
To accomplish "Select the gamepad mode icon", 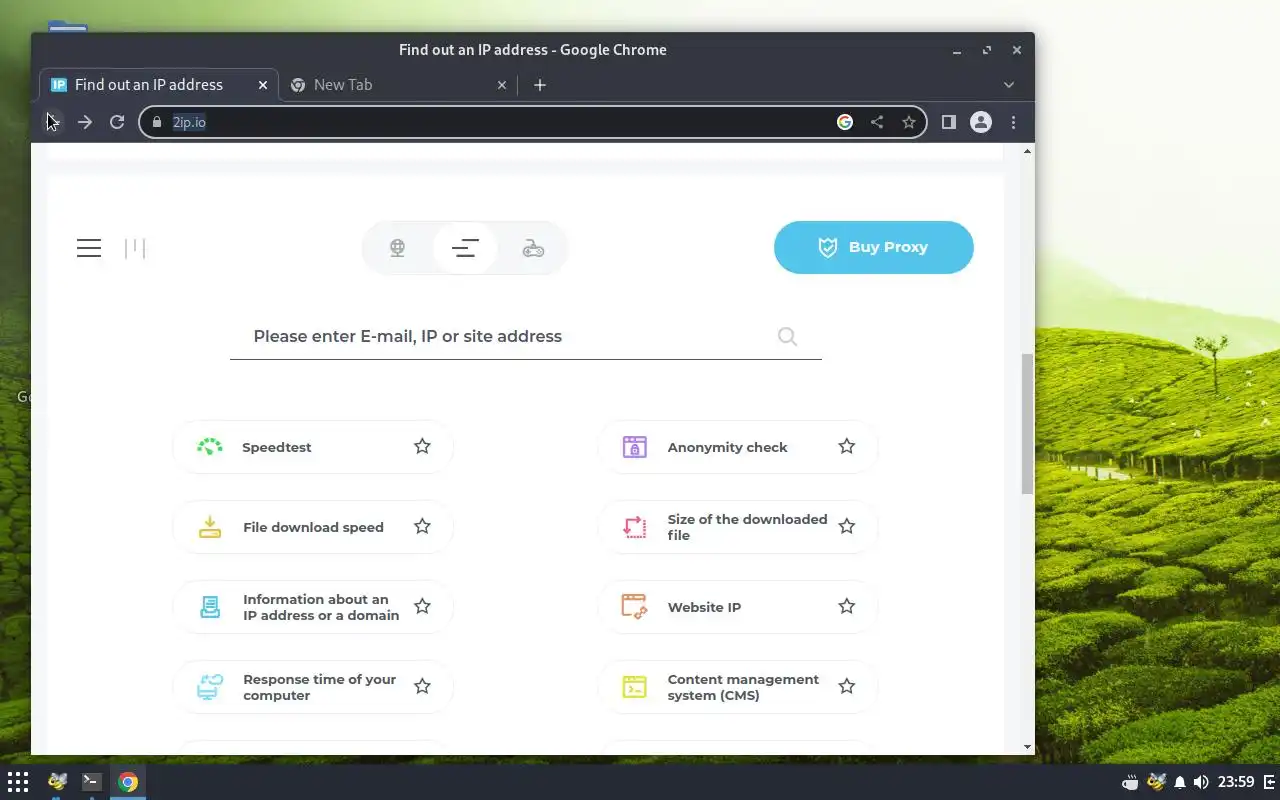I will (x=534, y=248).
